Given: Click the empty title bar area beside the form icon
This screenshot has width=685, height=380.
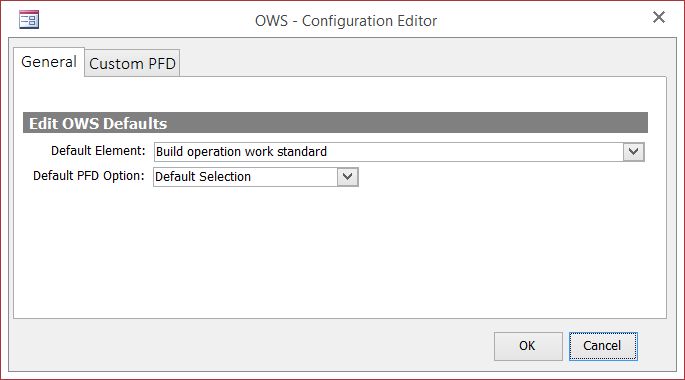Looking at the screenshot, I should (144, 20).
